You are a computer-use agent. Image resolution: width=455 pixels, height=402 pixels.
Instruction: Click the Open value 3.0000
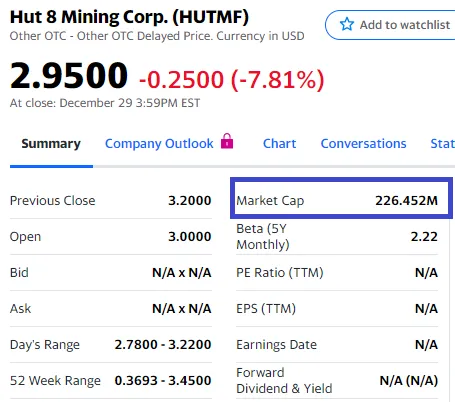click(190, 237)
